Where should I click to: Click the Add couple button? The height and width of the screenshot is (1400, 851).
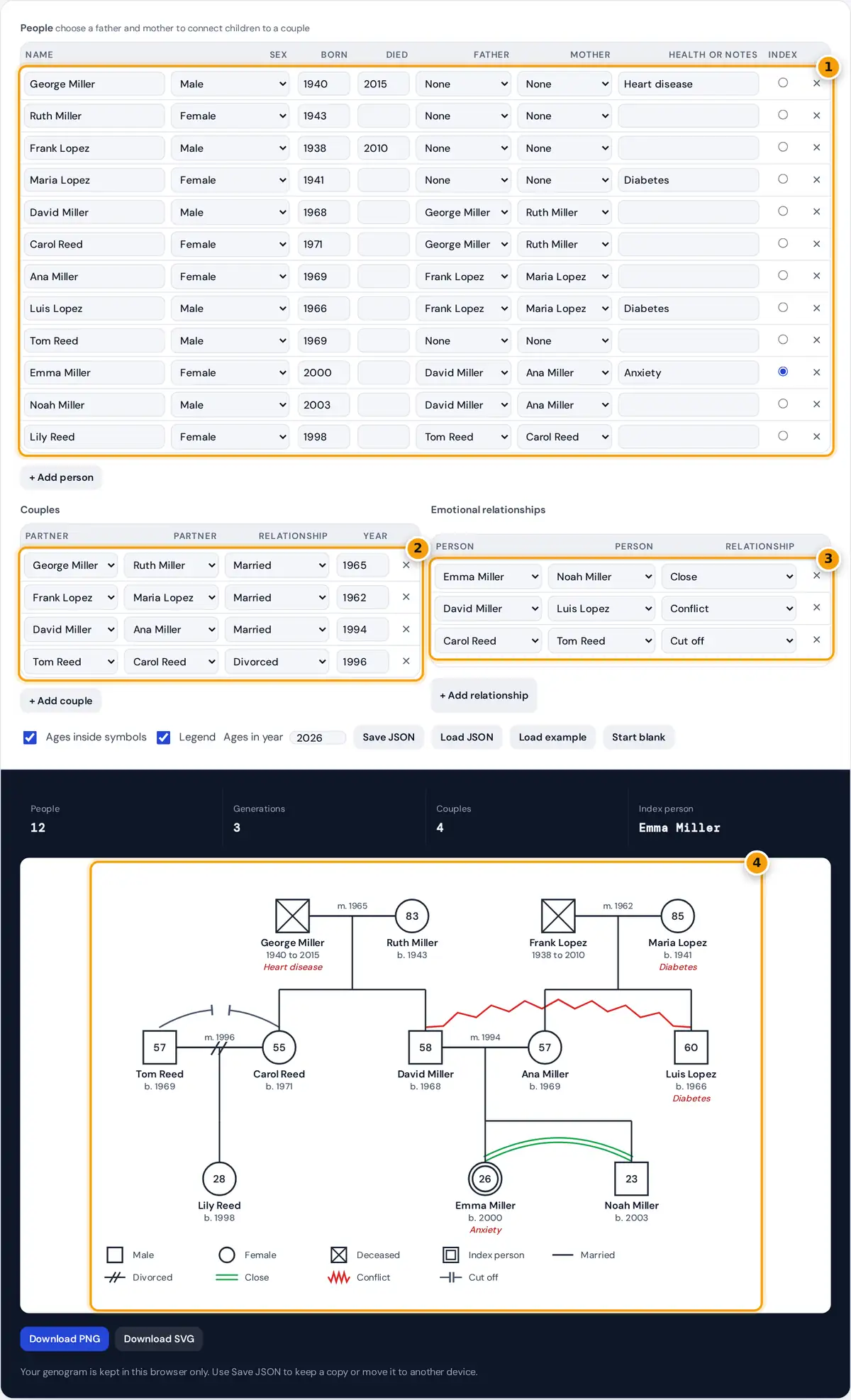61,701
